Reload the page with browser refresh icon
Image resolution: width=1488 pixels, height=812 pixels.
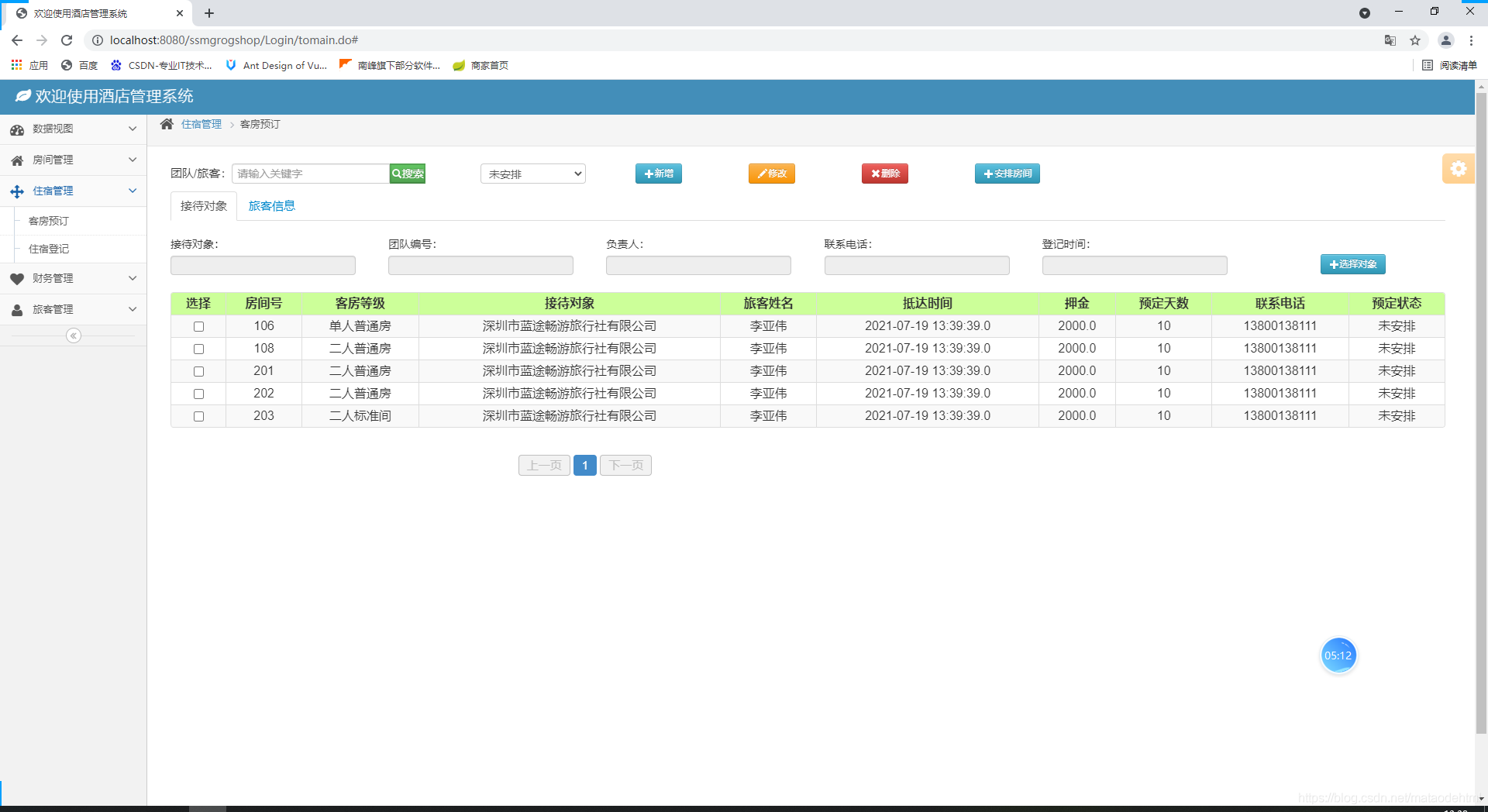[67, 40]
